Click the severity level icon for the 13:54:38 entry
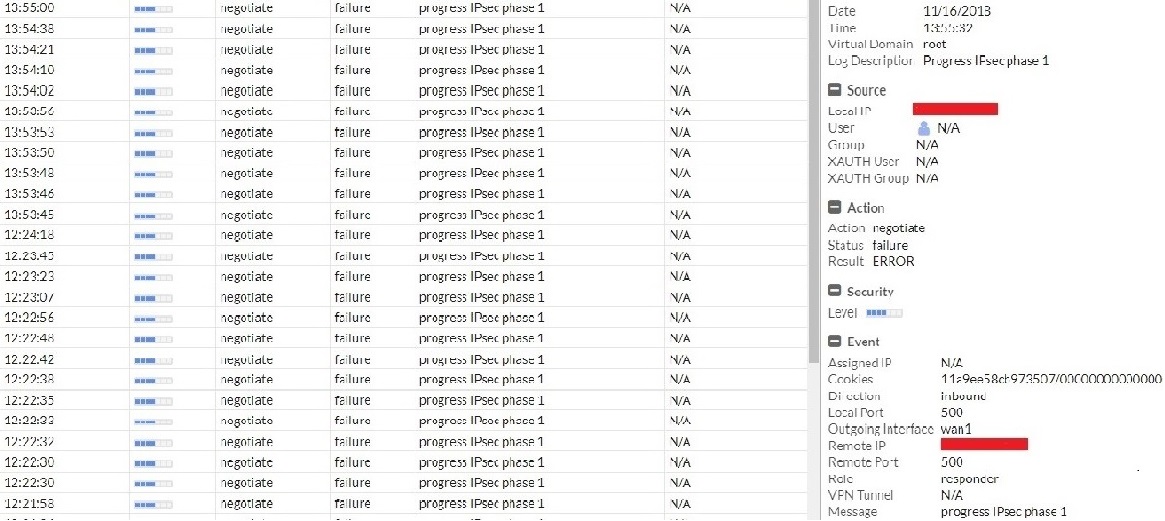This screenshot has width=1165, height=521. pyautogui.click(x=153, y=28)
